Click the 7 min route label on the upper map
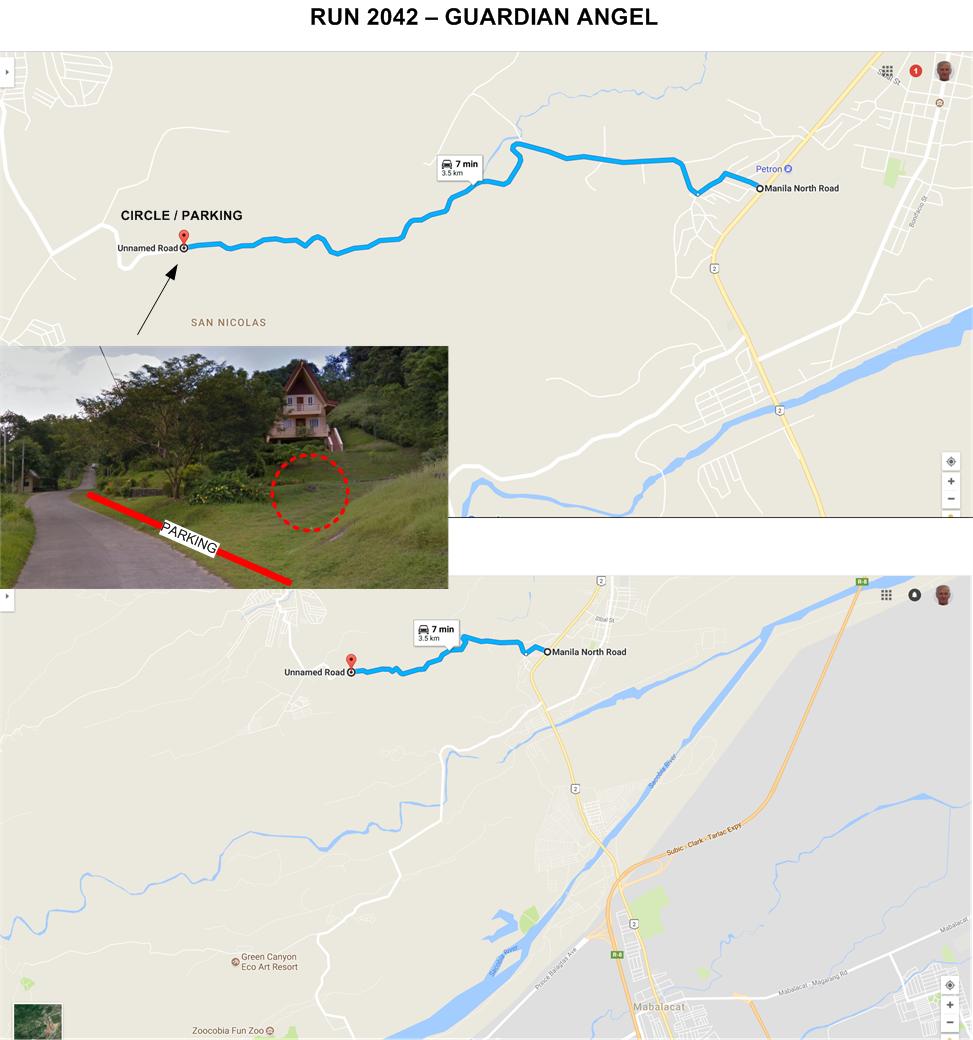The height and width of the screenshot is (1040, 973). point(460,167)
